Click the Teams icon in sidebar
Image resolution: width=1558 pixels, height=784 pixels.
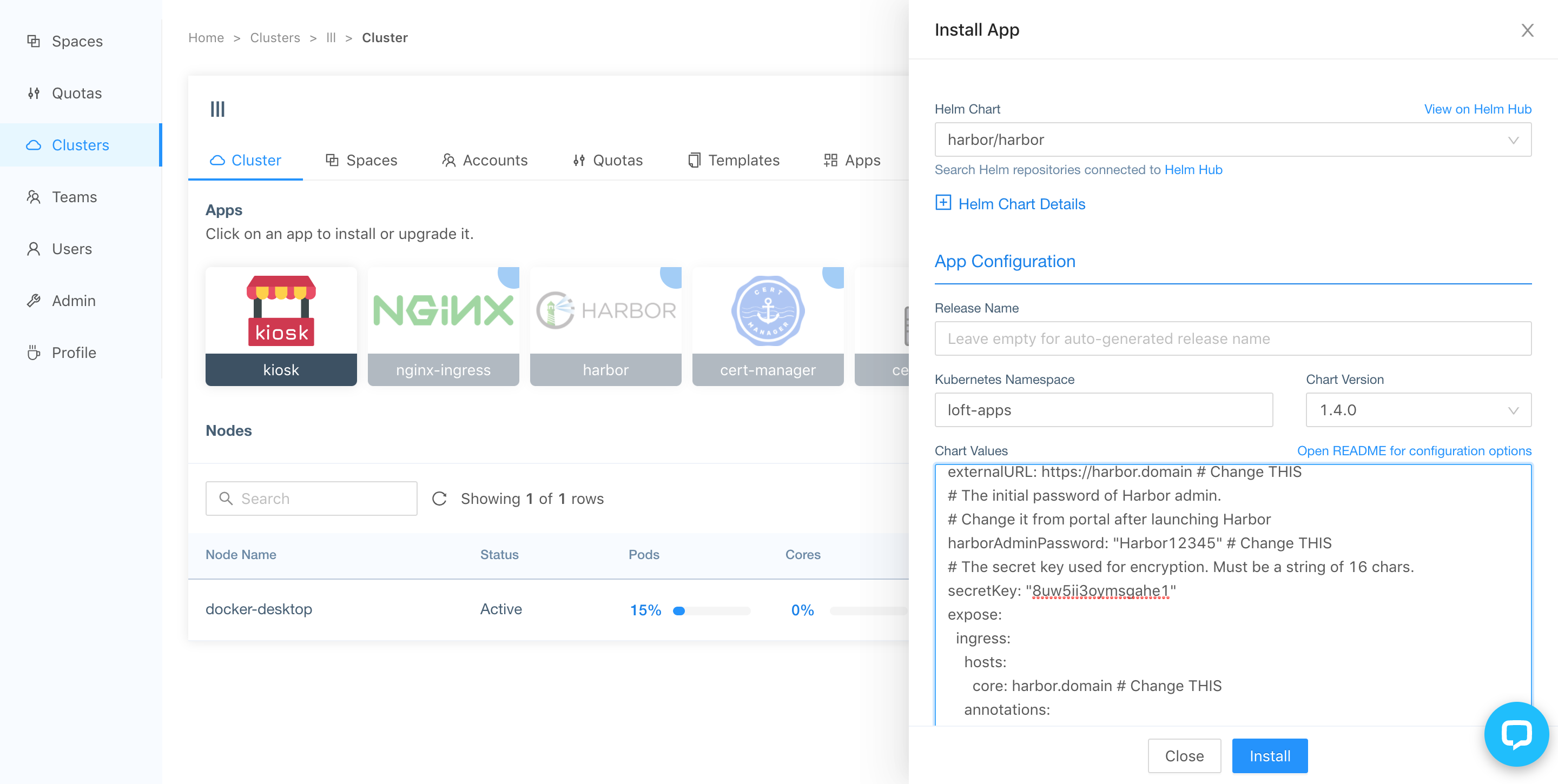pos(34,197)
